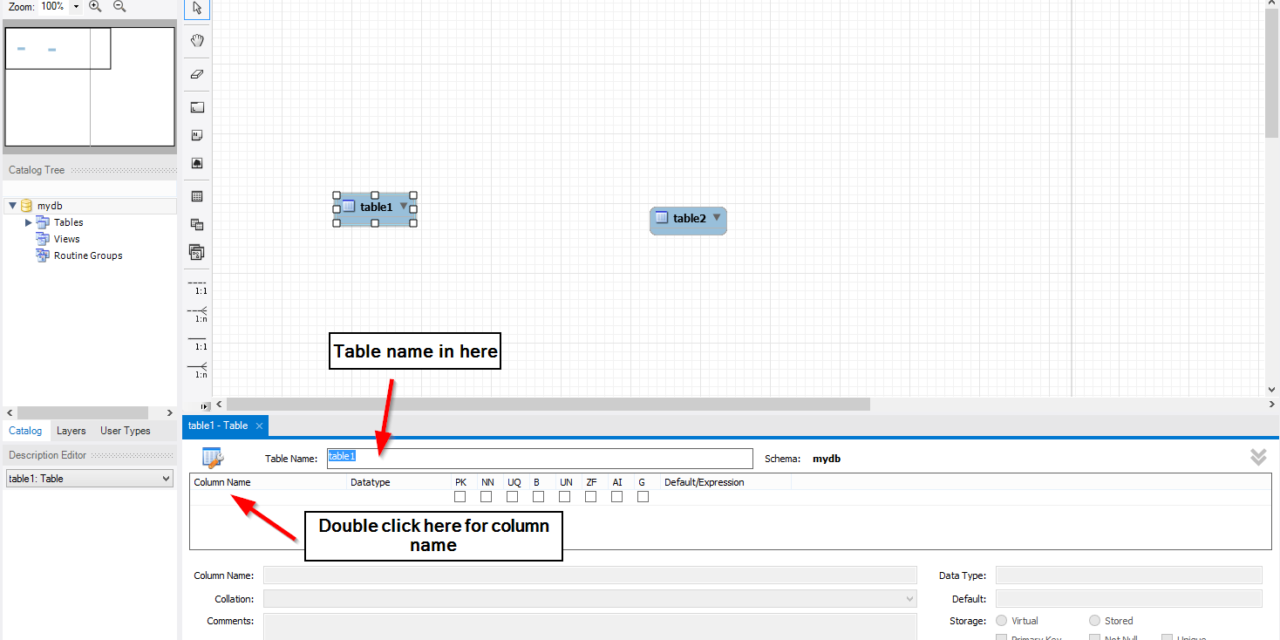The width and height of the screenshot is (1280, 640).
Task: Open the Zoom percentage dropdown
Action: tap(76, 7)
